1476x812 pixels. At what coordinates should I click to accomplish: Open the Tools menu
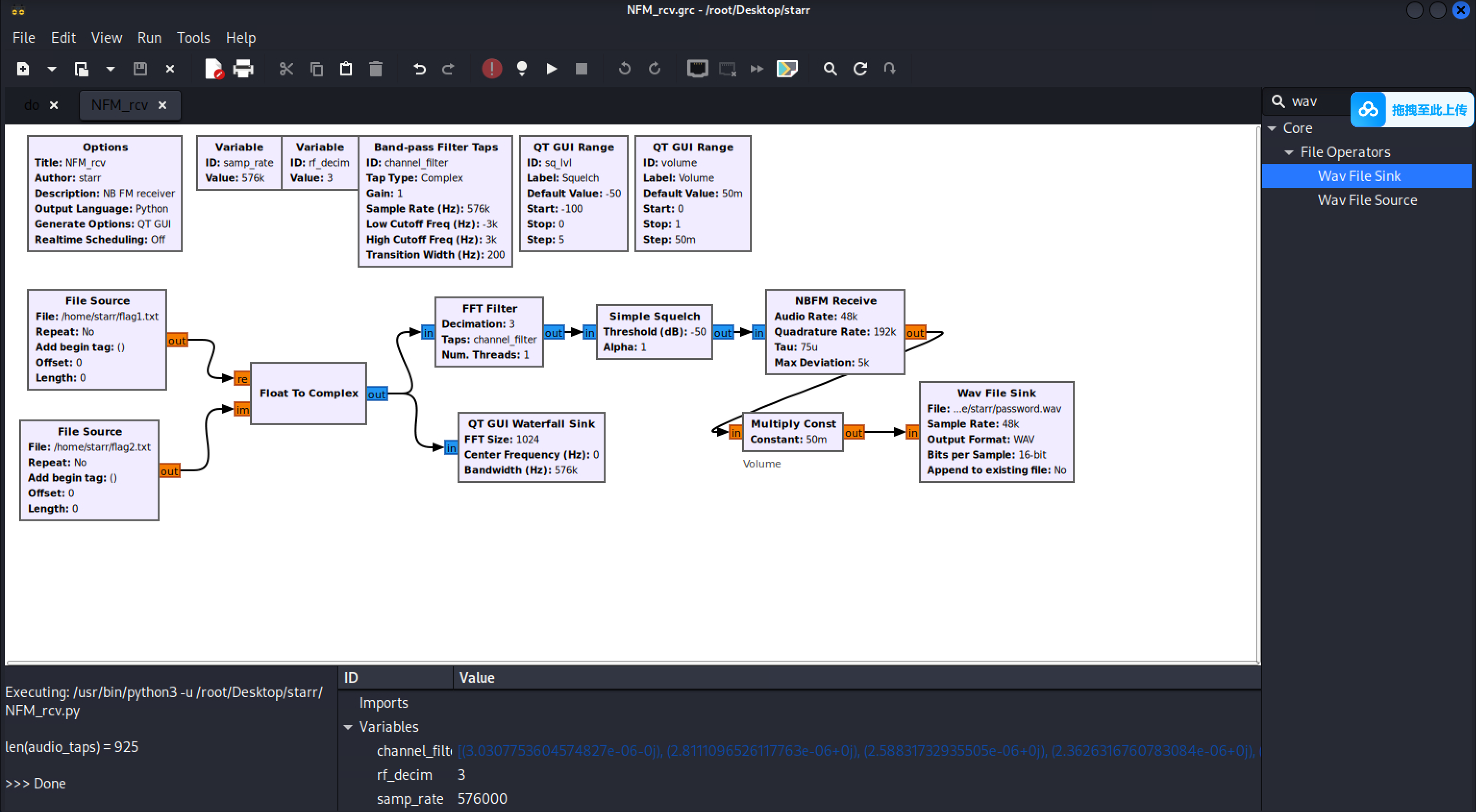(x=193, y=38)
